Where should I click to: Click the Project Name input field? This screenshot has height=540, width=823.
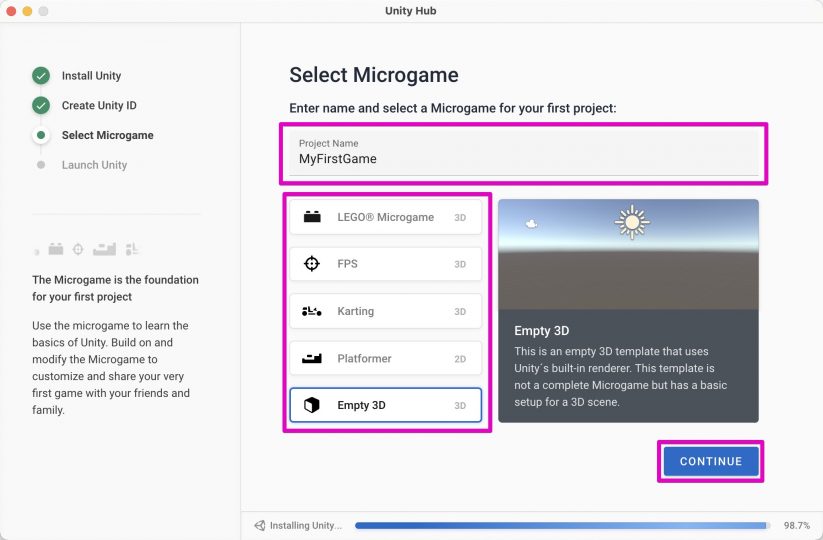[x=523, y=153]
